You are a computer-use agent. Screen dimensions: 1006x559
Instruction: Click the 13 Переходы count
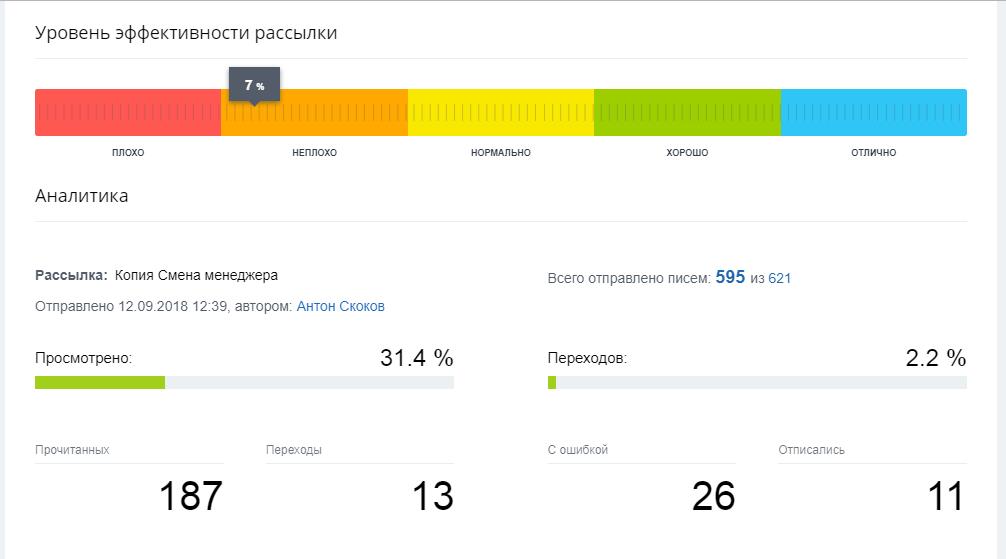[x=432, y=496]
